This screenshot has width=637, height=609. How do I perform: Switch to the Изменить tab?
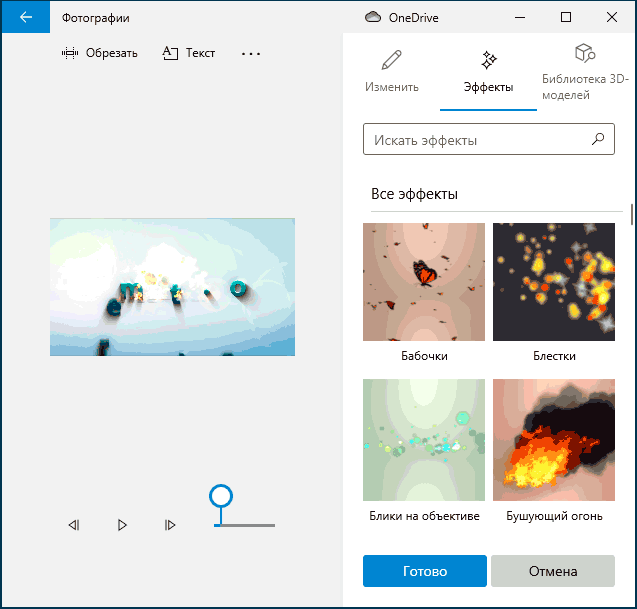(x=392, y=72)
